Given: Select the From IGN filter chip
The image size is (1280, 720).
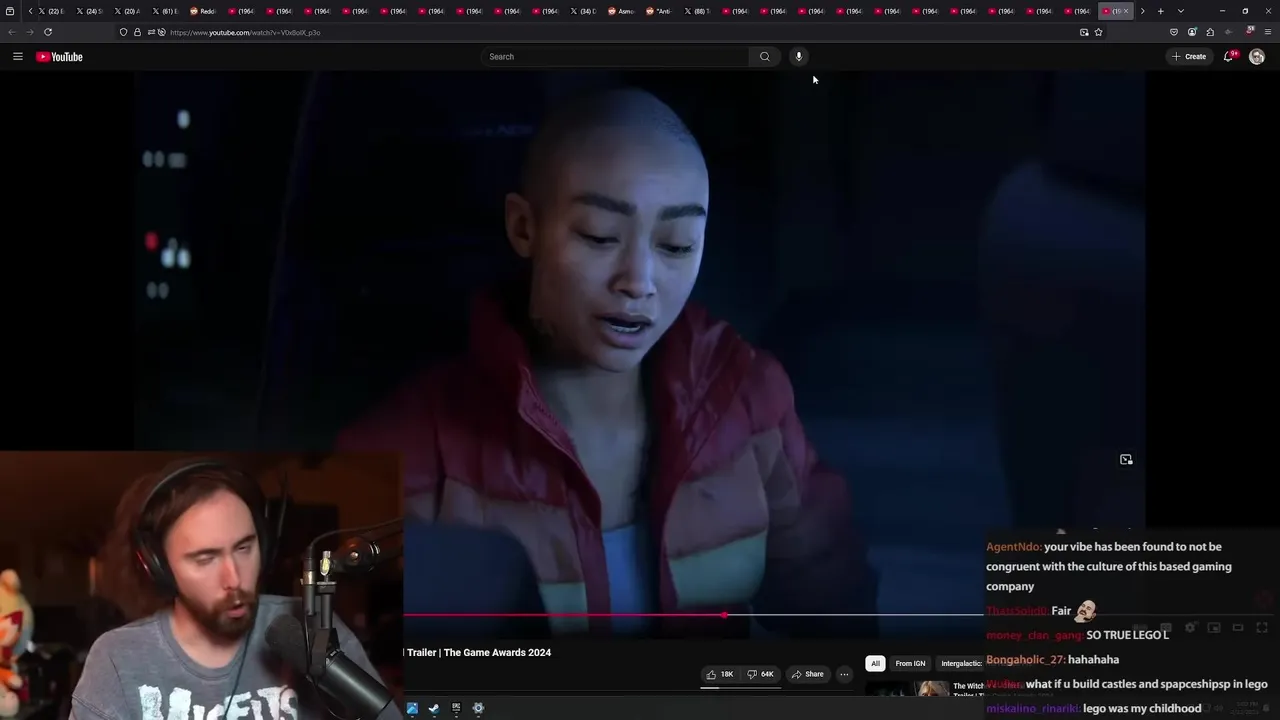Looking at the screenshot, I should coord(910,664).
